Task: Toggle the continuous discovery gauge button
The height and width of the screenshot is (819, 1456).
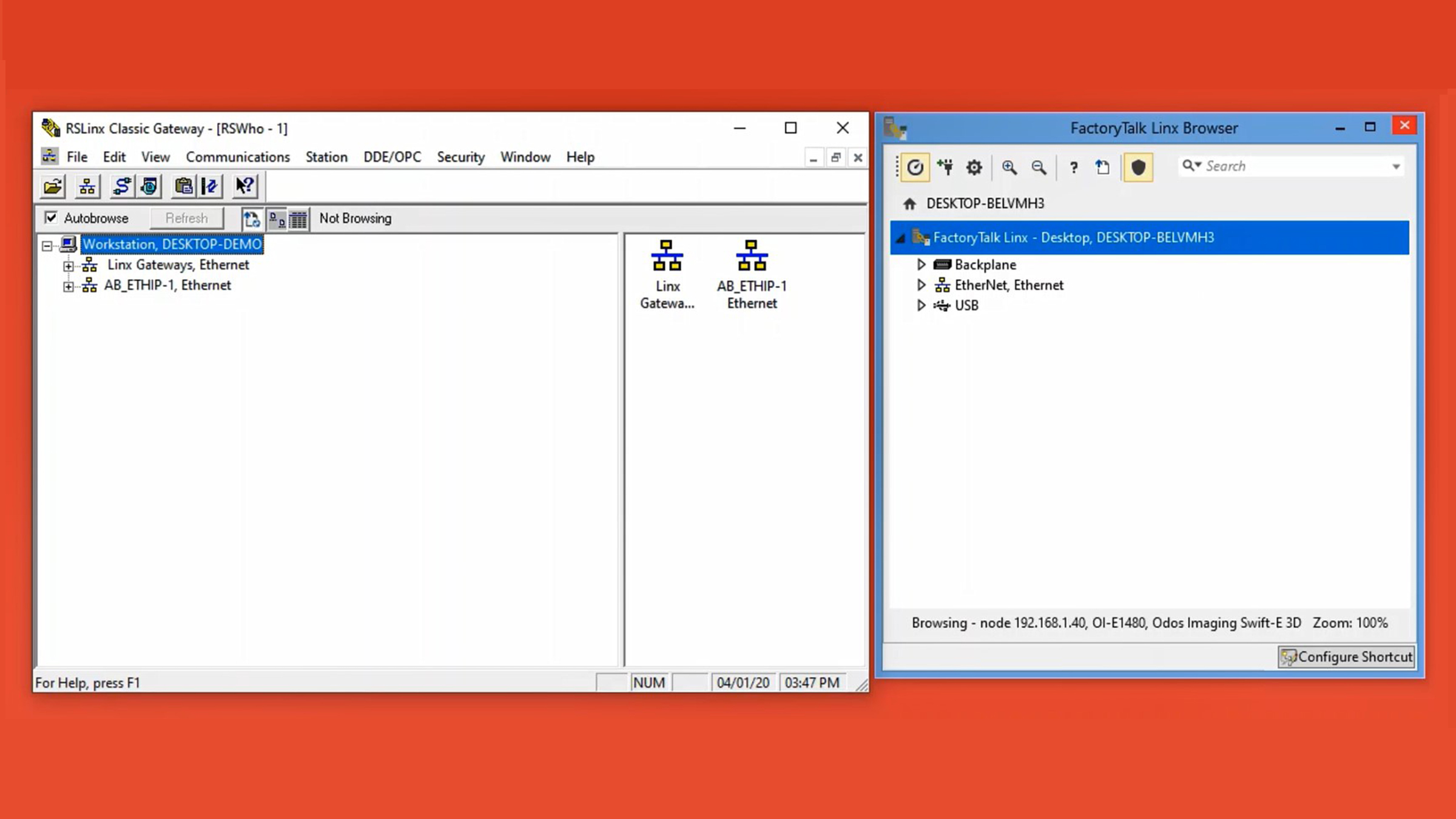Action: pyautogui.click(x=915, y=167)
